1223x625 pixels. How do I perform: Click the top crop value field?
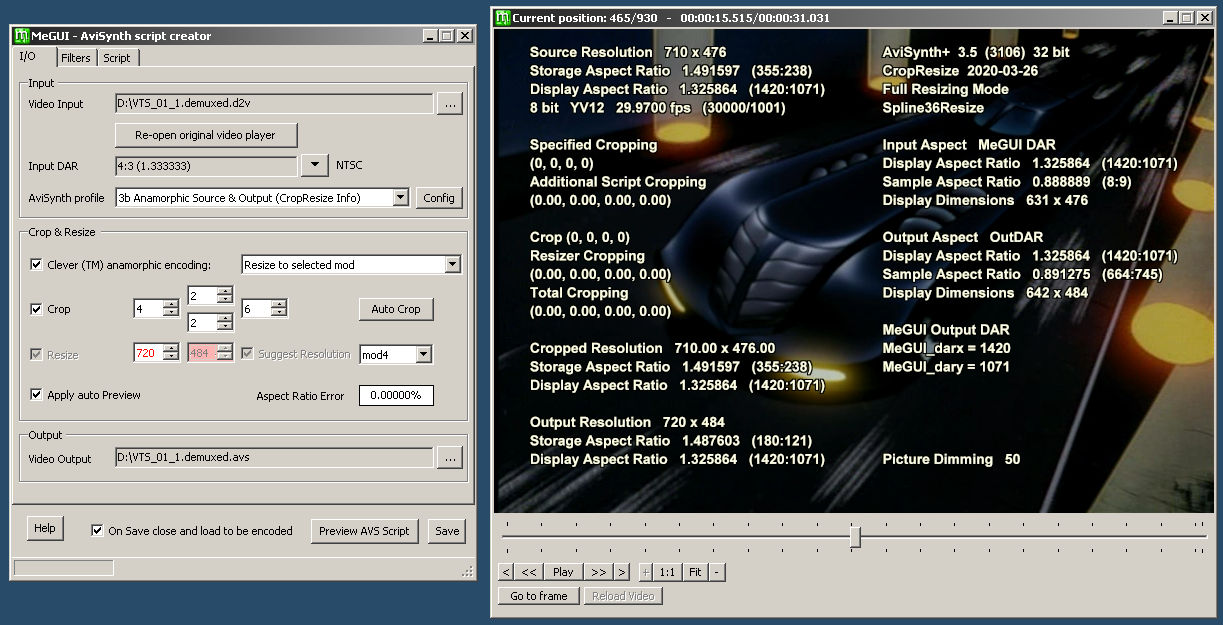click(x=202, y=295)
